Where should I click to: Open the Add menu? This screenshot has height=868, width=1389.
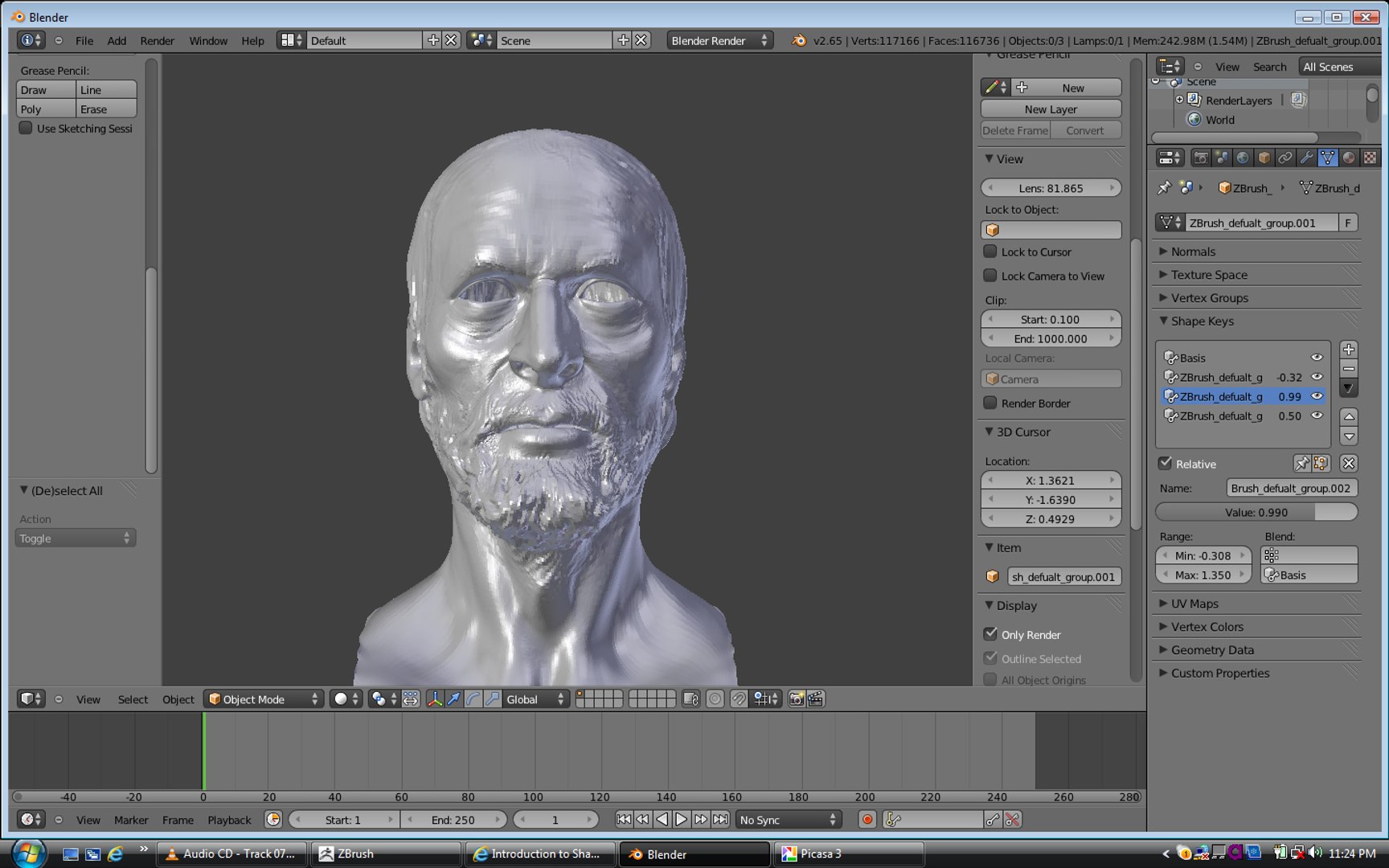pyautogui.click(x=117, y=40)
